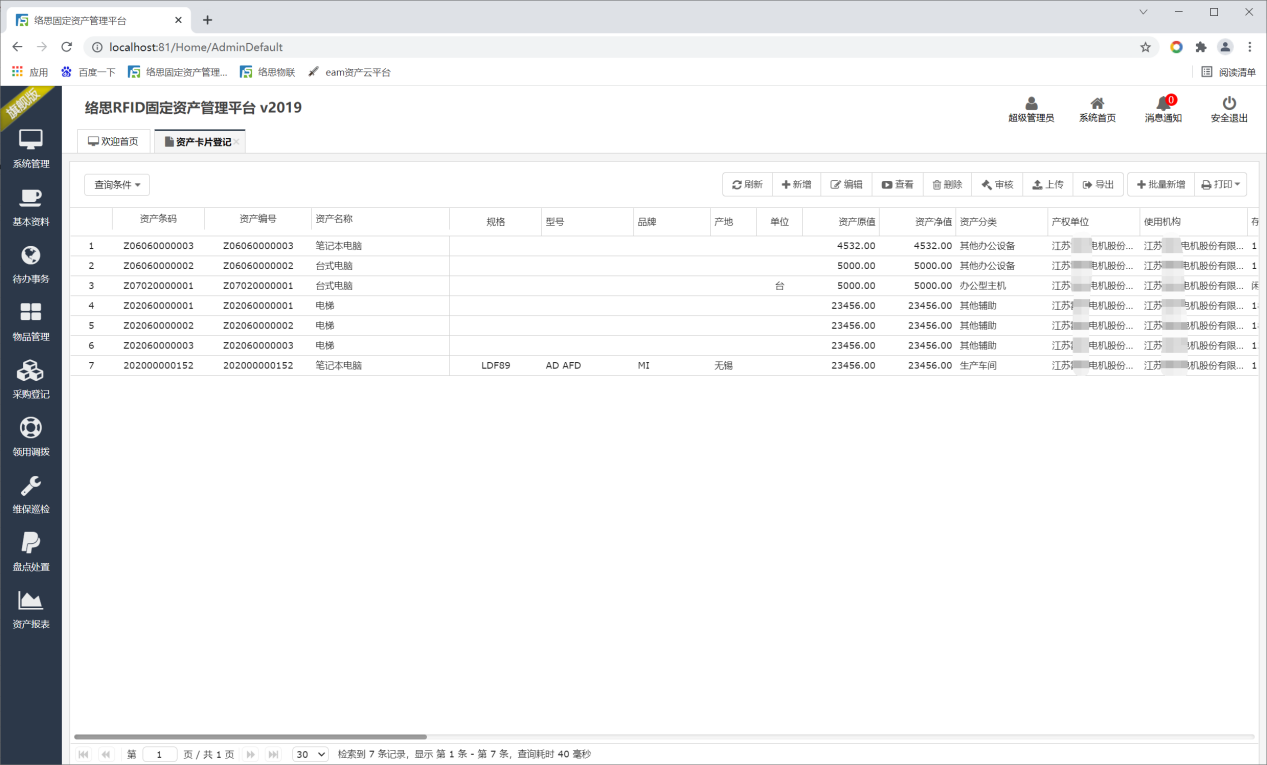The width and height of the screenshot is (1267, 765).
Task: Click the 删除 delete toolbar button
Action: click(947, 185)
